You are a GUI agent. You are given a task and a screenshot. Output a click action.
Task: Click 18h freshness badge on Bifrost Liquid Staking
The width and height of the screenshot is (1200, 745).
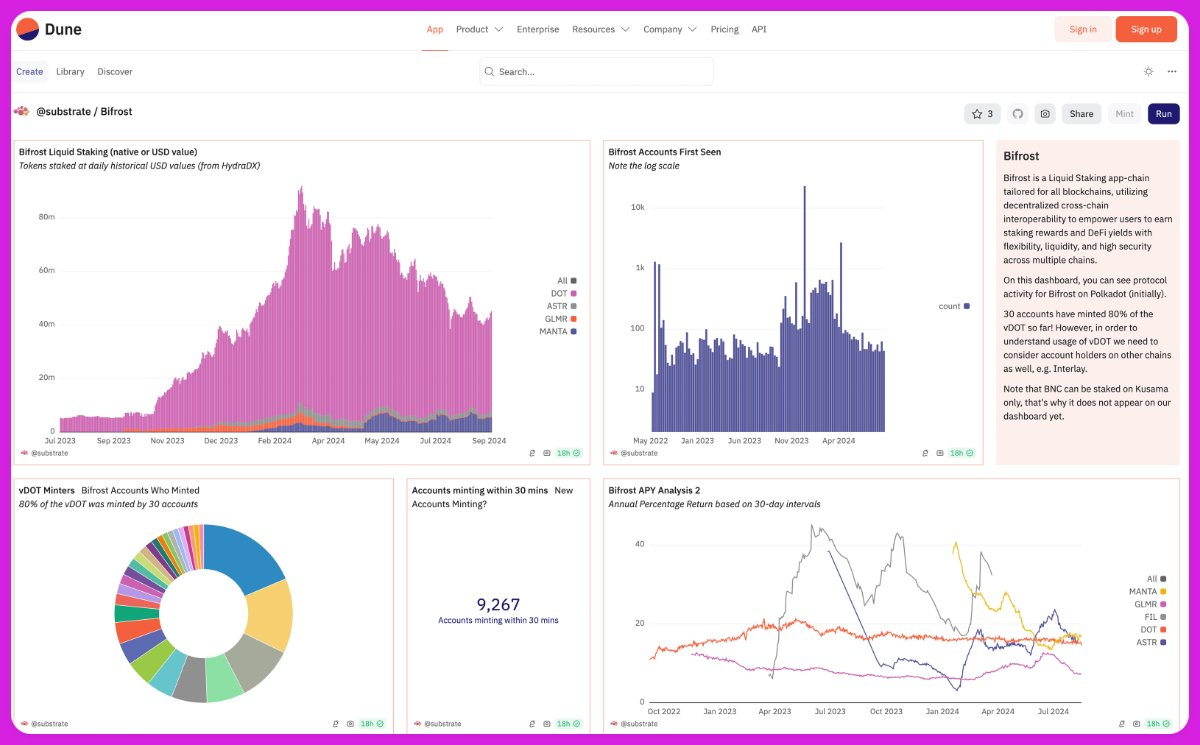[569, 453]
